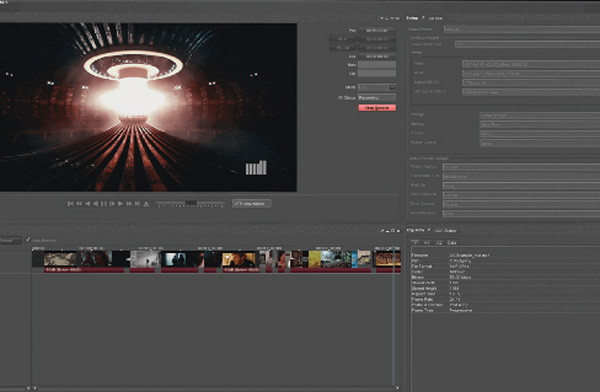
Task: Click the empty Name input field
Action: click(377, 65)
